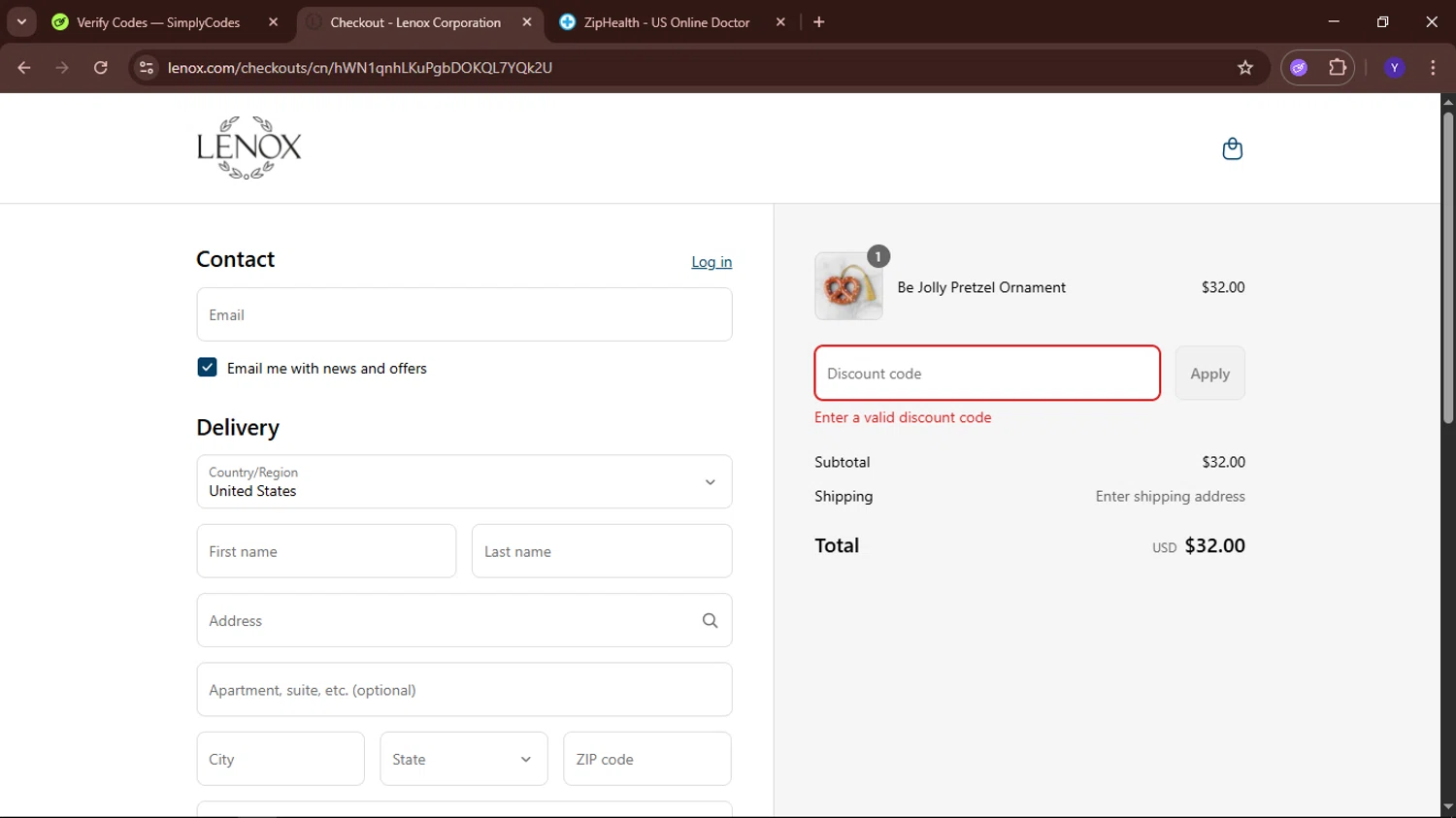Focus the ZIP code field
This screenshot has height=818, width=1456.
click(x=647, y=759)
